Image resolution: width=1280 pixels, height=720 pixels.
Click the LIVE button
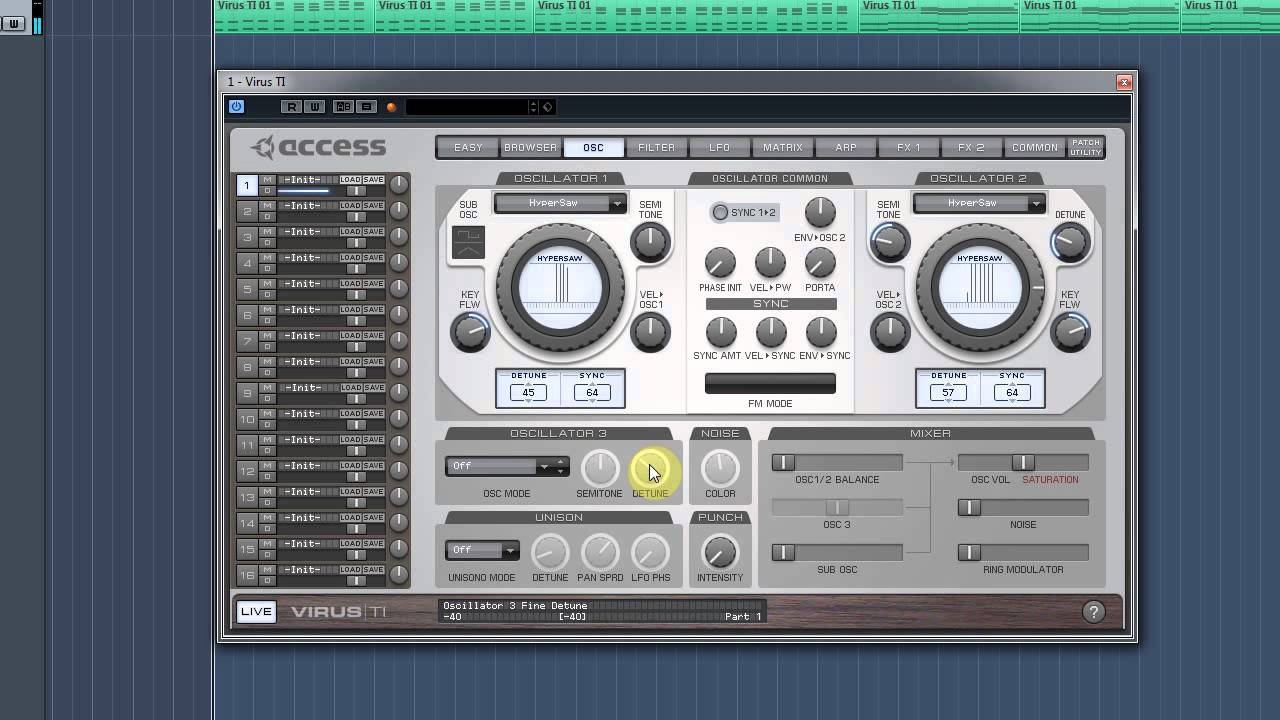(256, 612)
